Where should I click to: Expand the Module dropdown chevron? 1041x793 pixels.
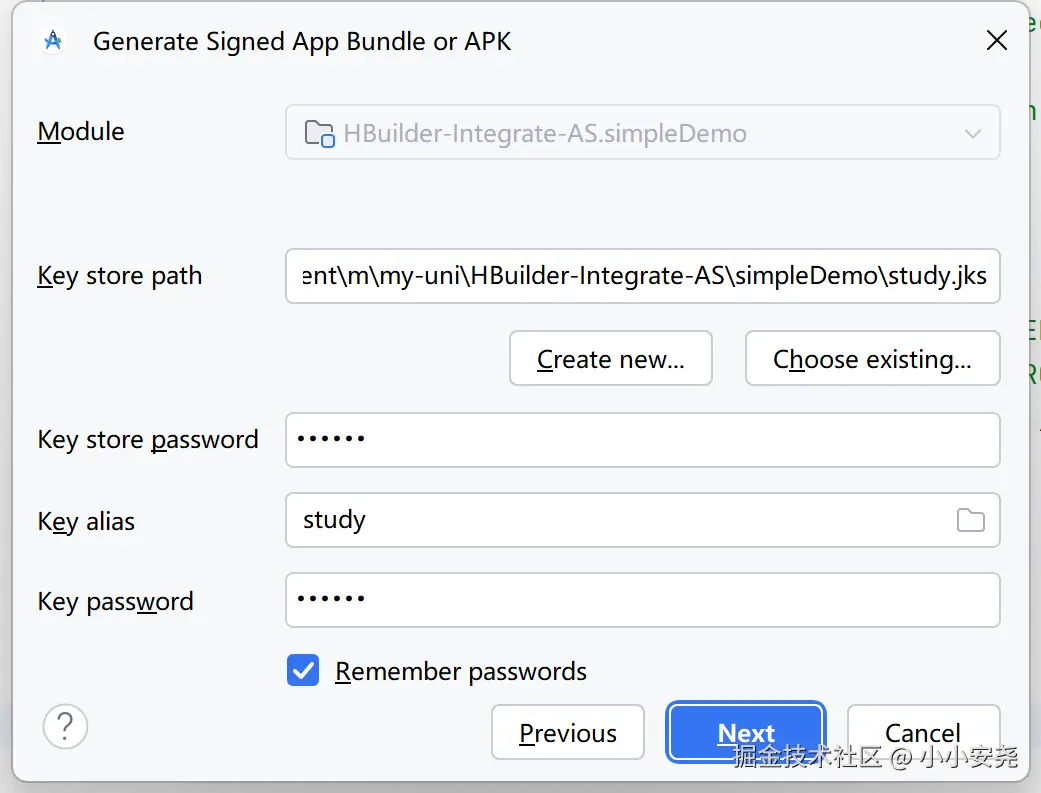[x=972, y=133]
